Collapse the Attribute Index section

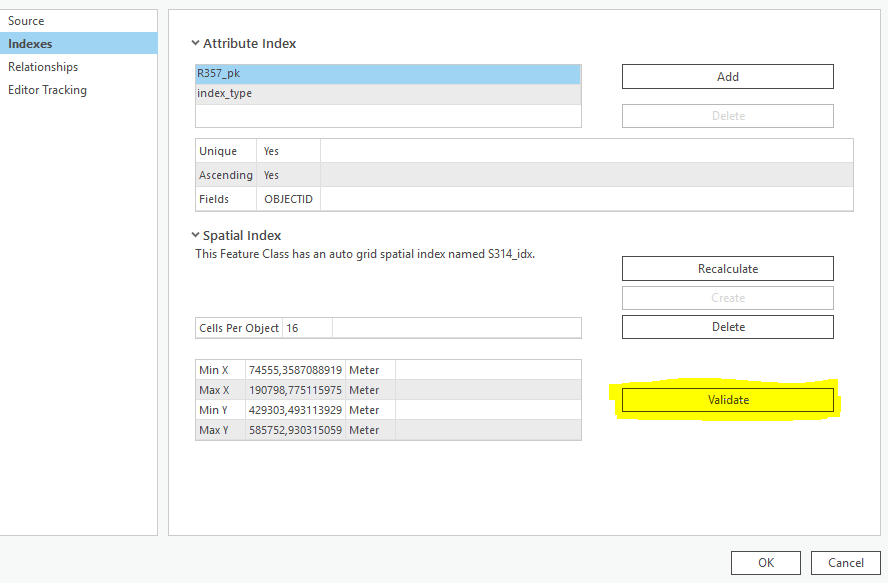point(196,43)
